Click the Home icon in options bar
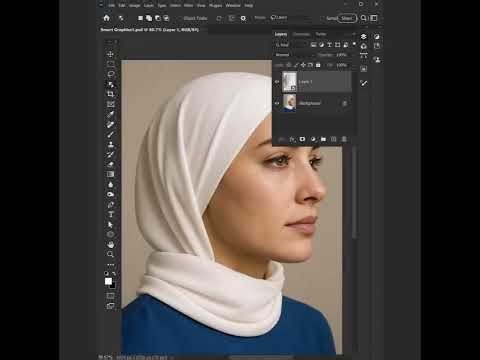Image resolution: width=480 pixels, height=360 pixels. tap(106, 18)
